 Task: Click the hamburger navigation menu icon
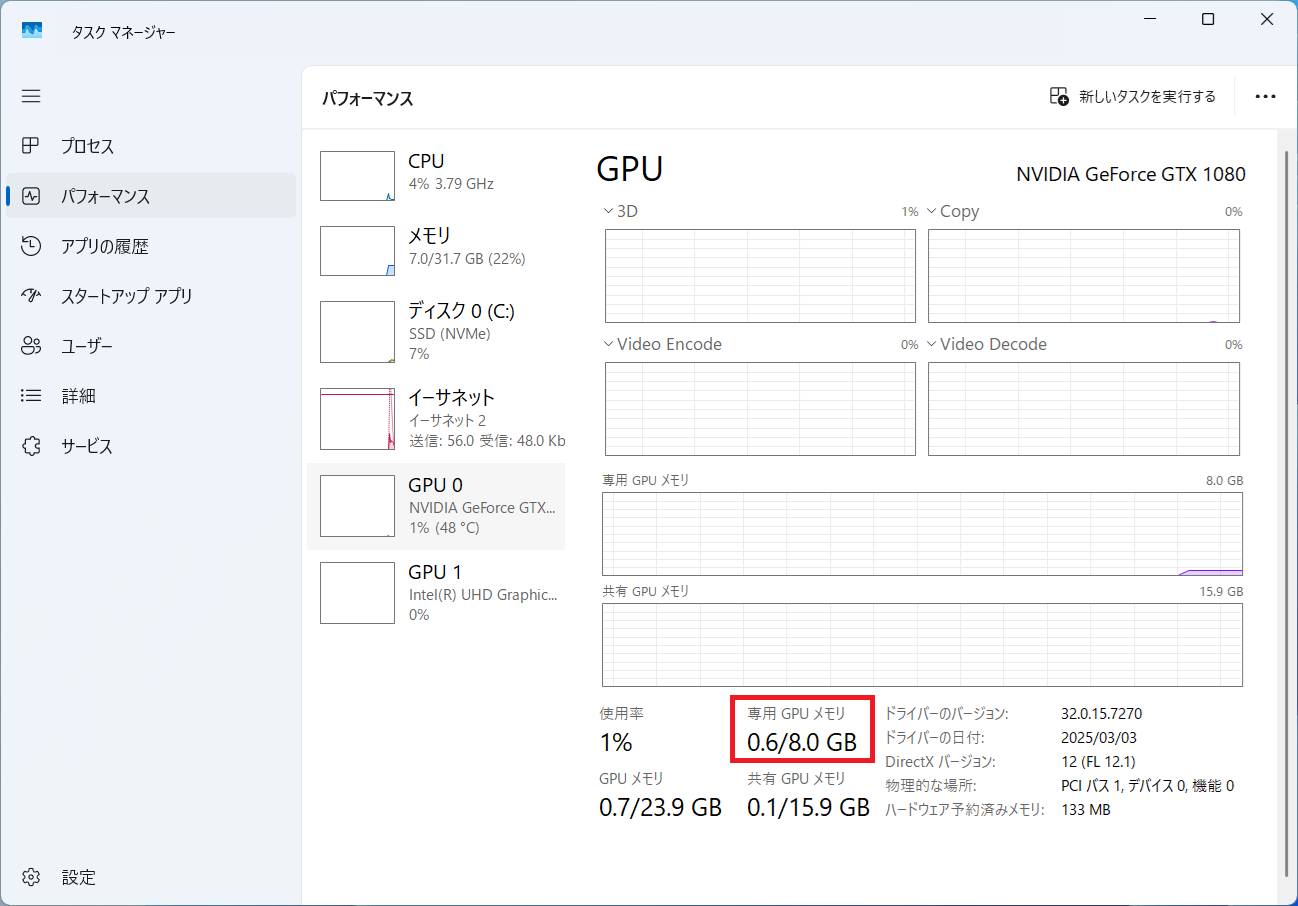tap(31, 96)
